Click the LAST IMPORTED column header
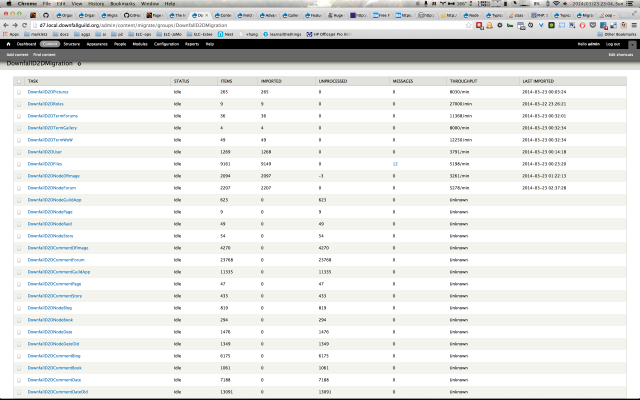Screen dimensions: 640x400 [x=538, y=81]
